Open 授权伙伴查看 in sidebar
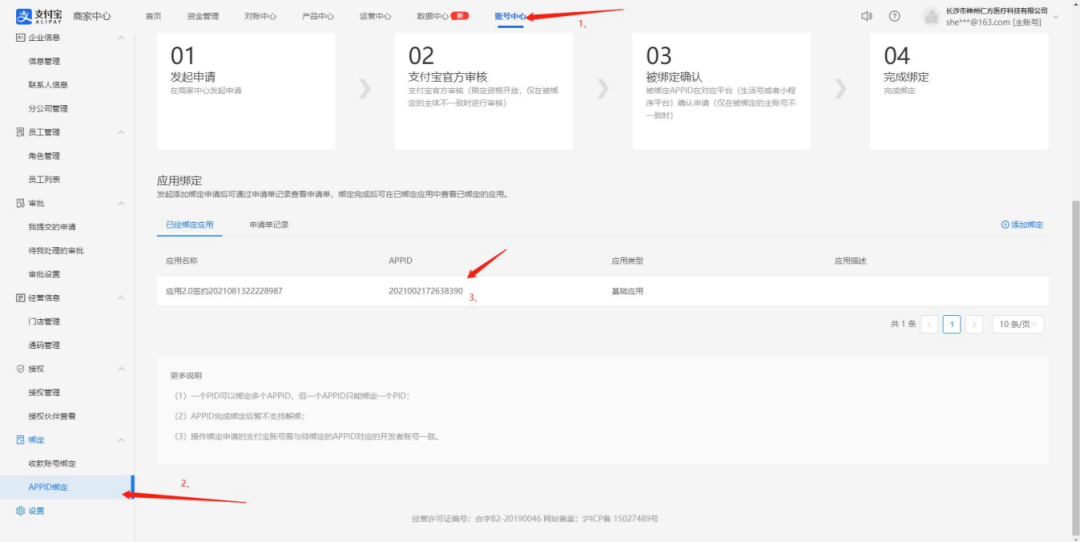The image size is (1080, 542). coord(52,416)
